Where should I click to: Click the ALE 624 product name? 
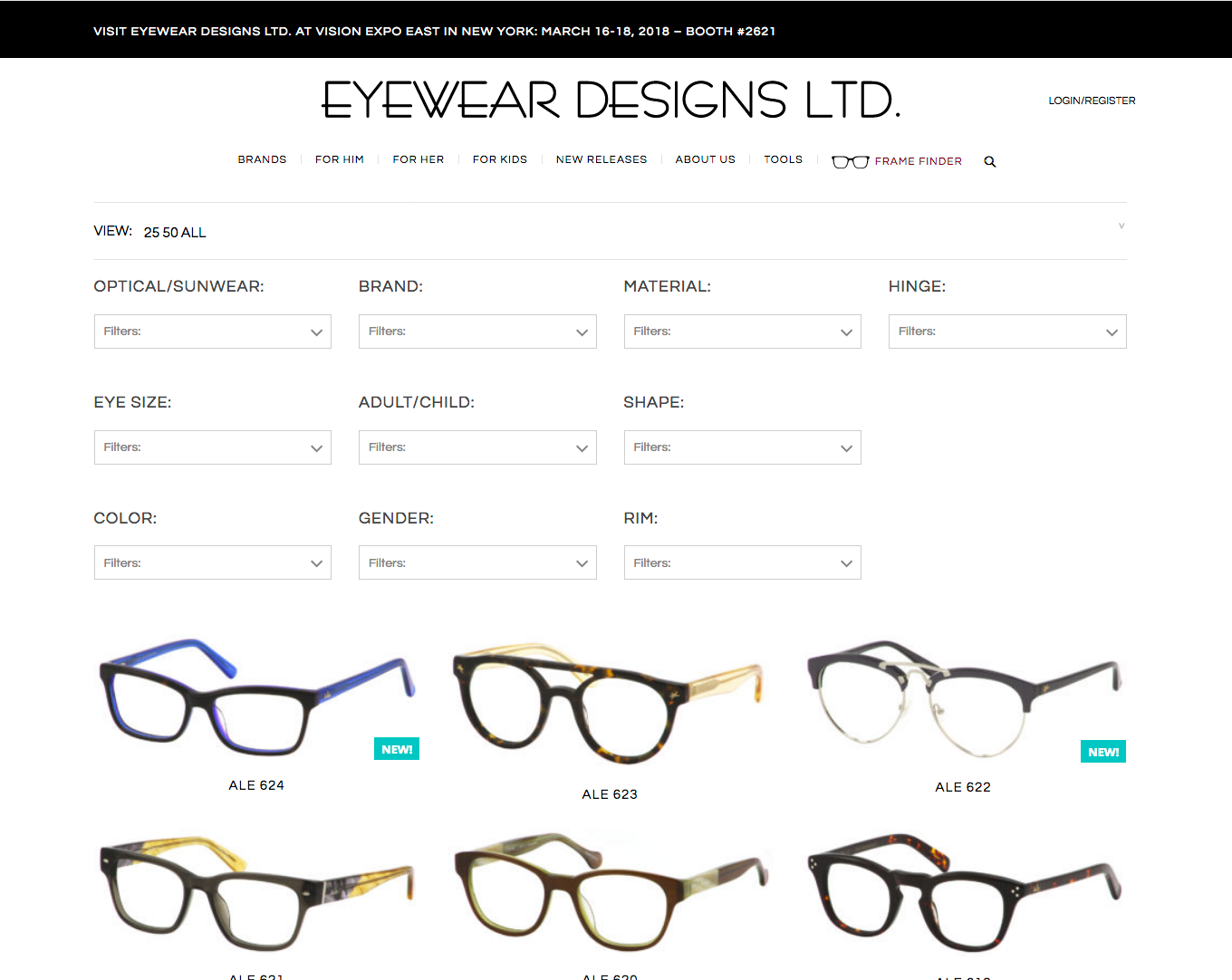256,785
